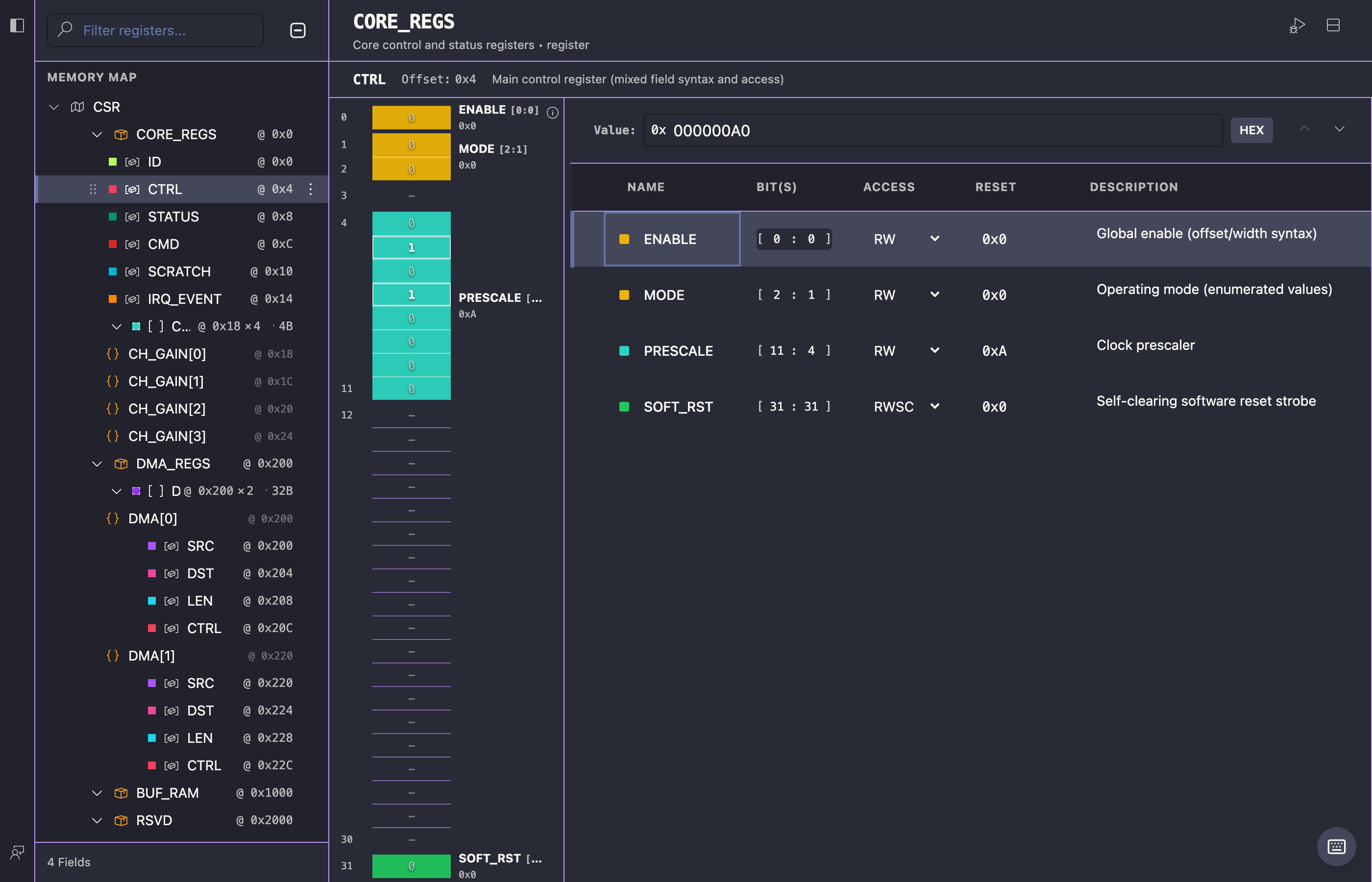This screenshot has height=882, width=1372.
Task: Click the drag handle on CTRL row
Action: pyautogui.click(x=93, y=189)
